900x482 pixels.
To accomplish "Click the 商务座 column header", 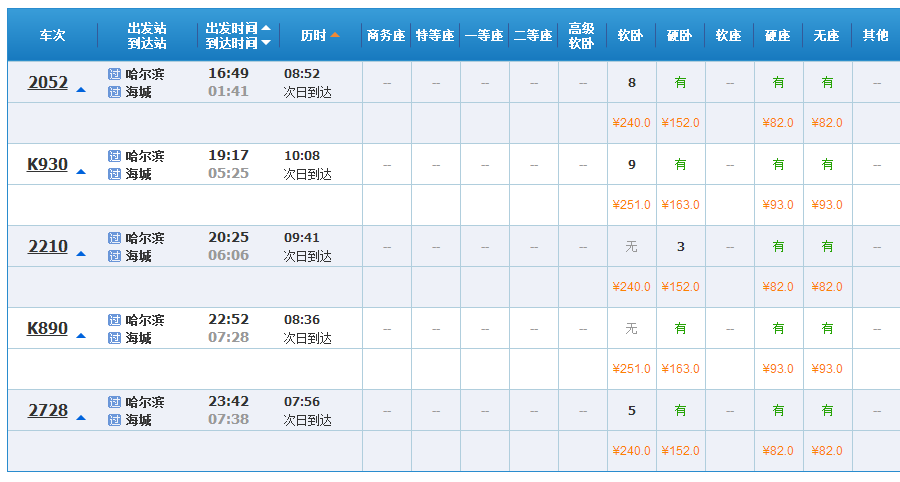I will (x=386, y=36).
